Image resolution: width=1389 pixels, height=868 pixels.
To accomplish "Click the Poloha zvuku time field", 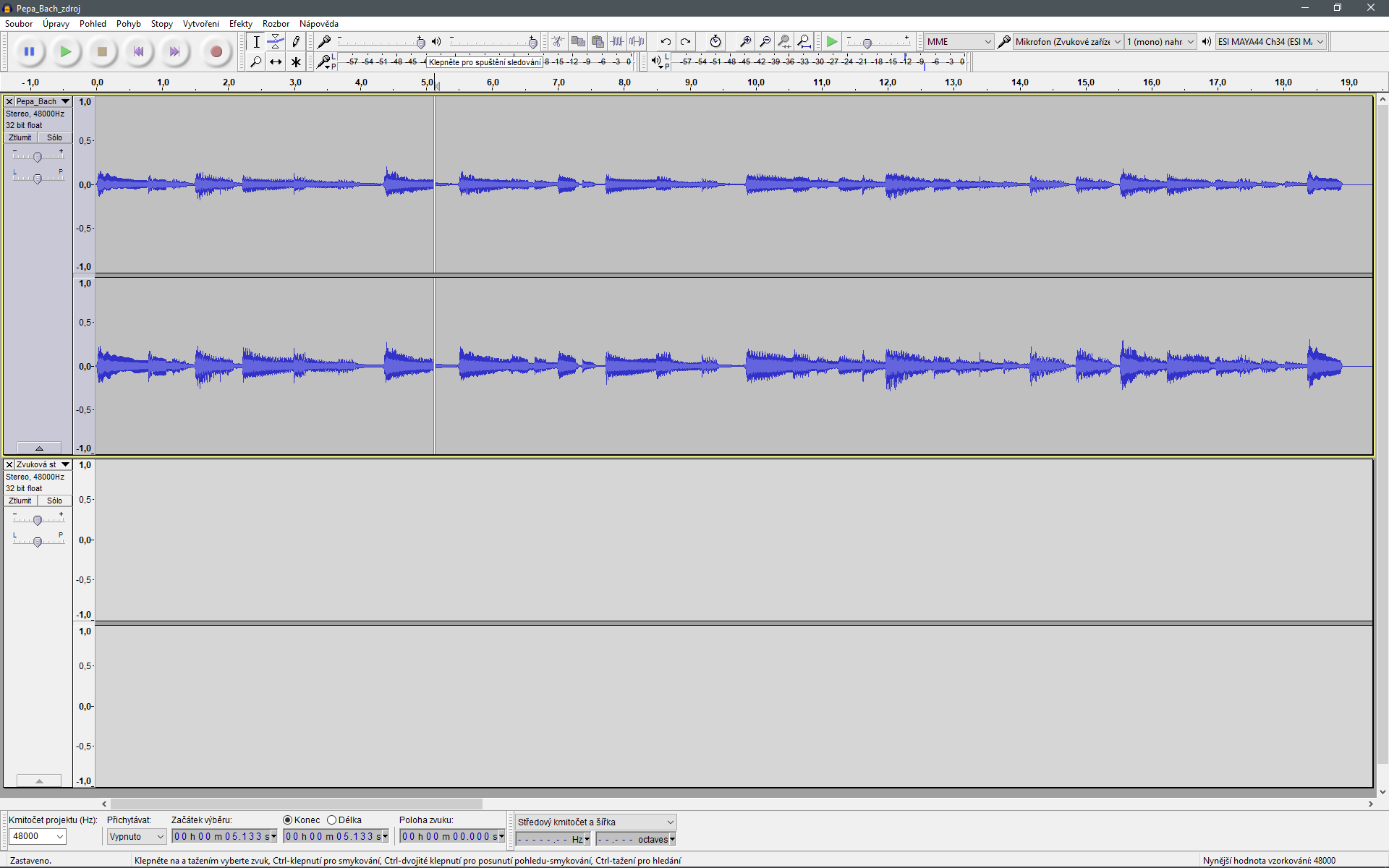I will point(452,836).
